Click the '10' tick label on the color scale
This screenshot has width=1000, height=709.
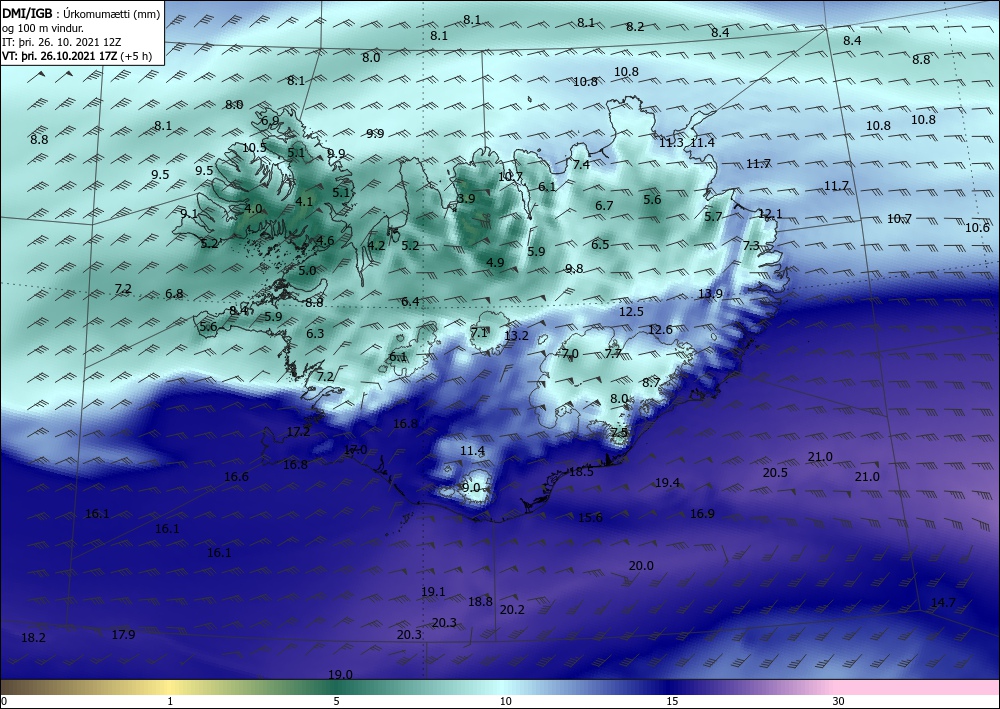point(506,701)
